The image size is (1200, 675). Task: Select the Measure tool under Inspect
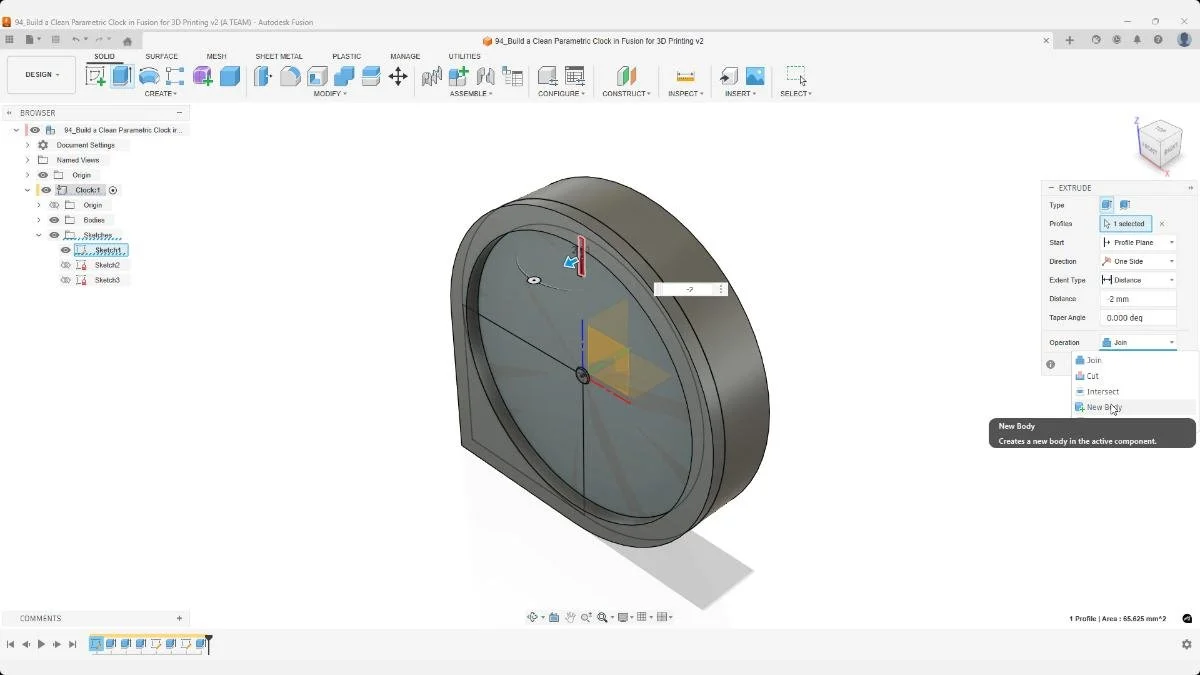tap(686, 76)
